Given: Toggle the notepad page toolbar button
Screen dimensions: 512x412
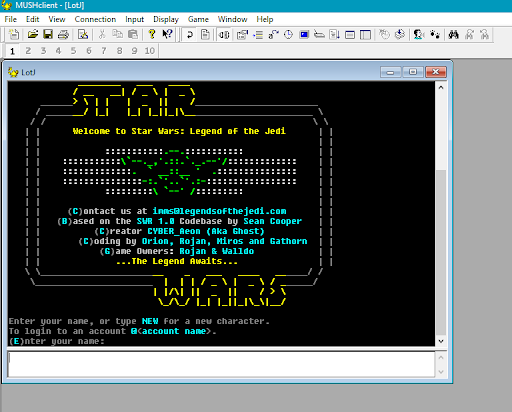Looking at the screenshot, I should click(x=205, y=34).
